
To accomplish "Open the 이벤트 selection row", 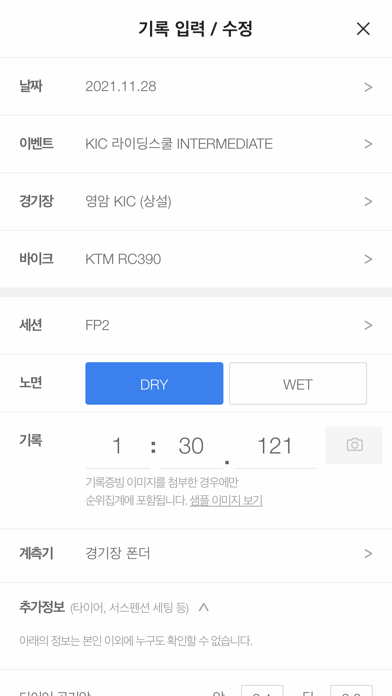I will click(196, 144).
